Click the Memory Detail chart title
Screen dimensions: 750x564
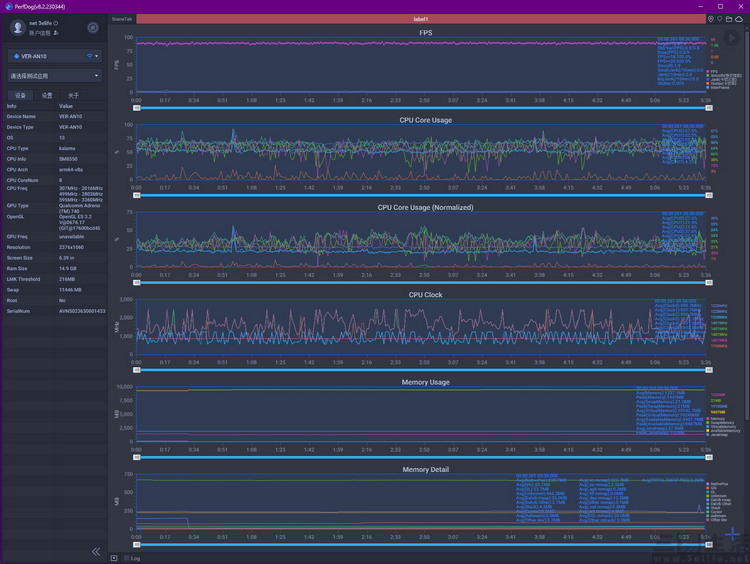click(426, 469)
